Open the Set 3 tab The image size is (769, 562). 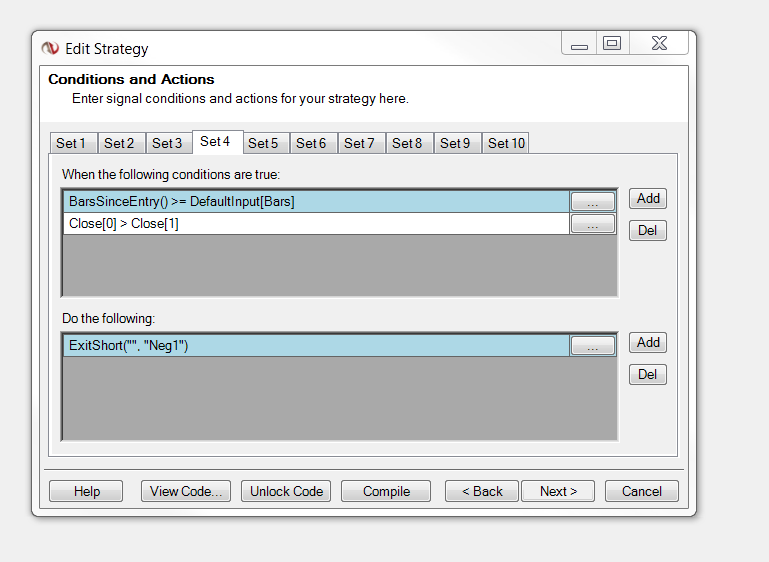[169, 143]
